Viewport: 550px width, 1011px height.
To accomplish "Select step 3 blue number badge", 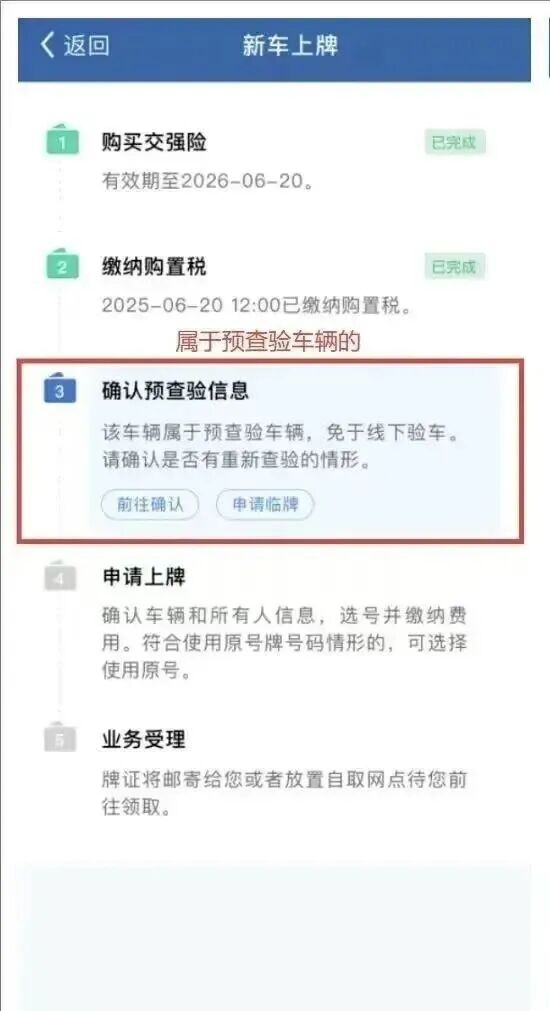I will pyautogui.click(x=60, y=391).
